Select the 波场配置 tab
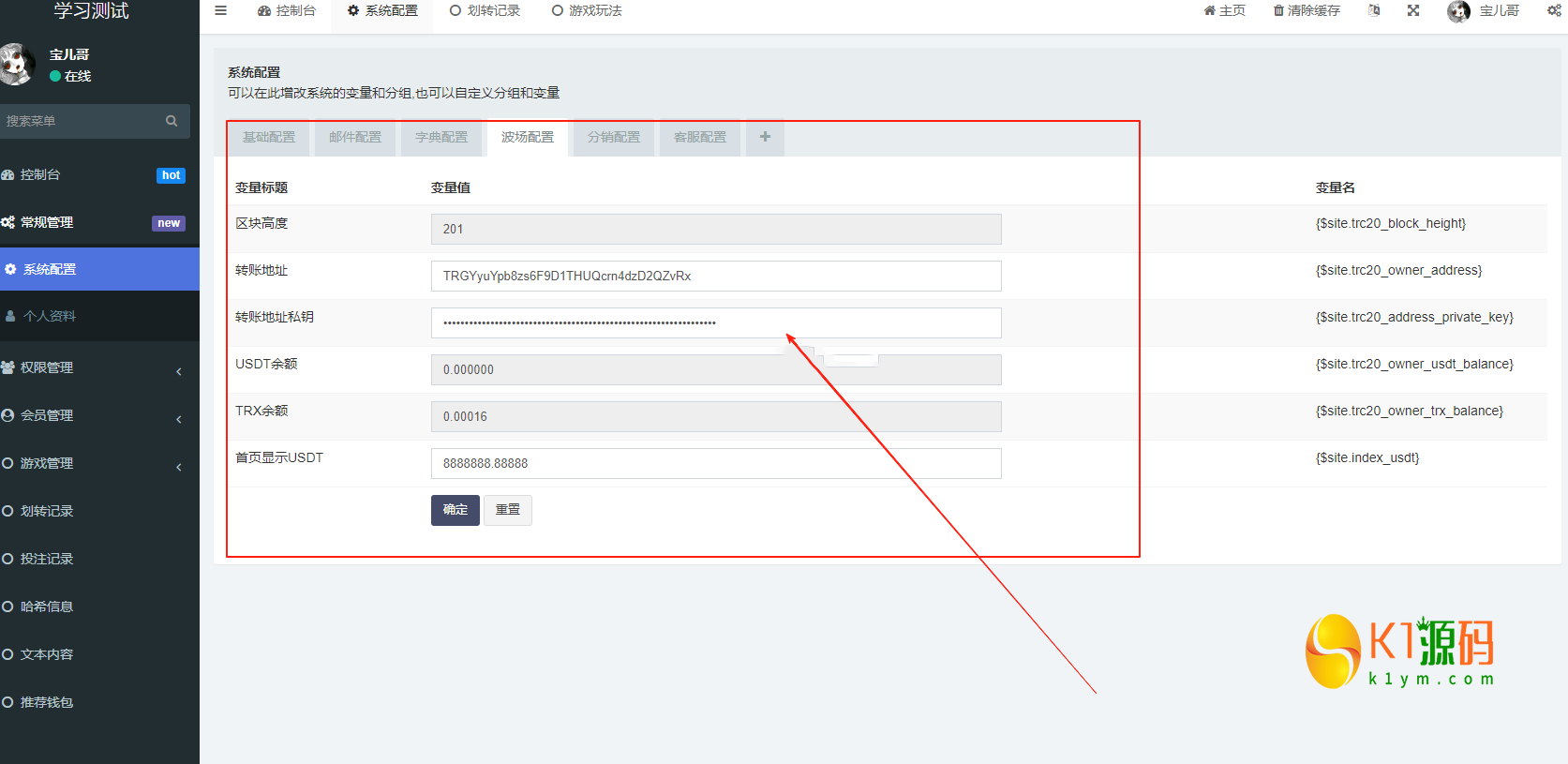 pos(528,138)
